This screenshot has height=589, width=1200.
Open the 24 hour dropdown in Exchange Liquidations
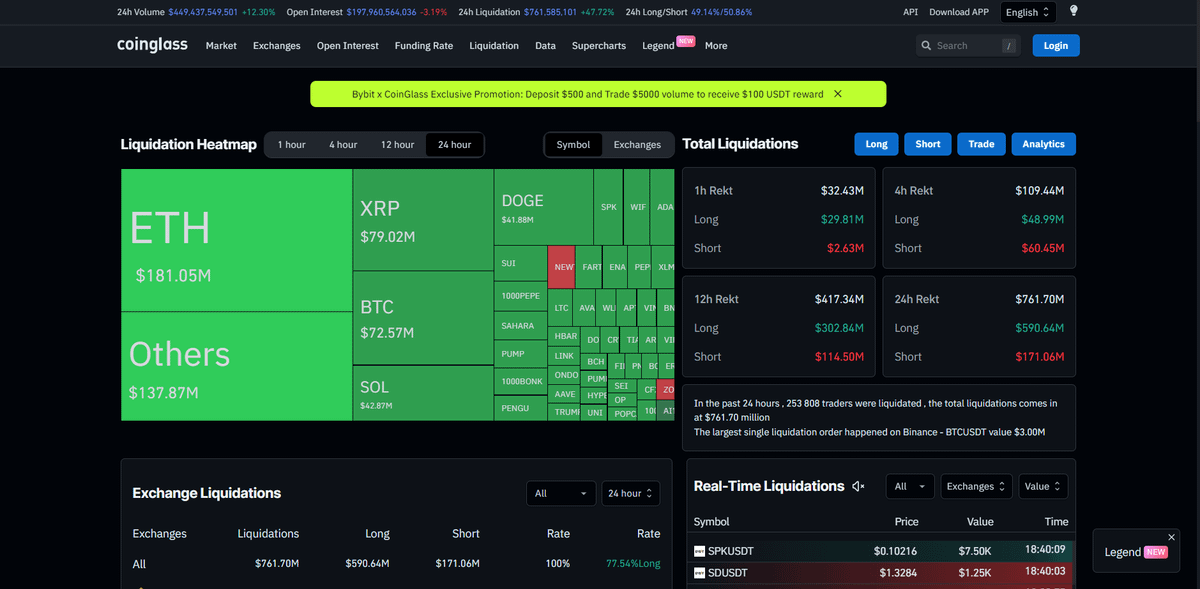point(631,493)
